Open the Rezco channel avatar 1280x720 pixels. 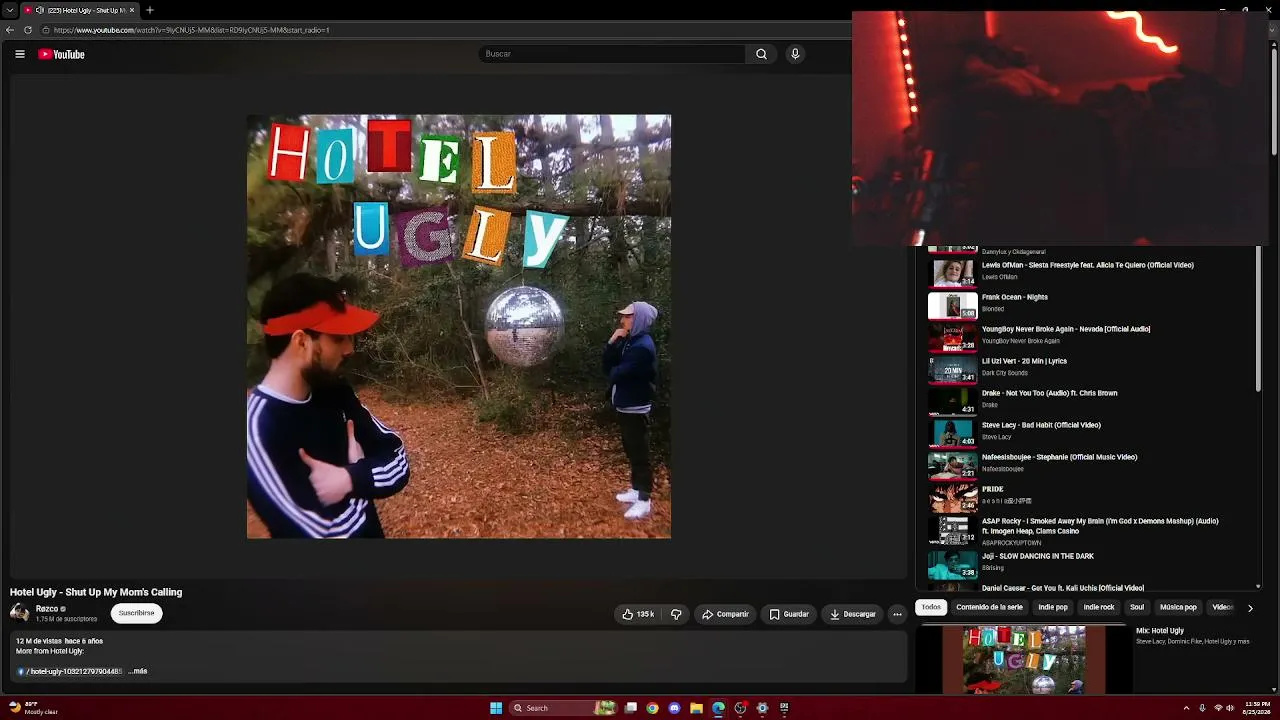20,613
